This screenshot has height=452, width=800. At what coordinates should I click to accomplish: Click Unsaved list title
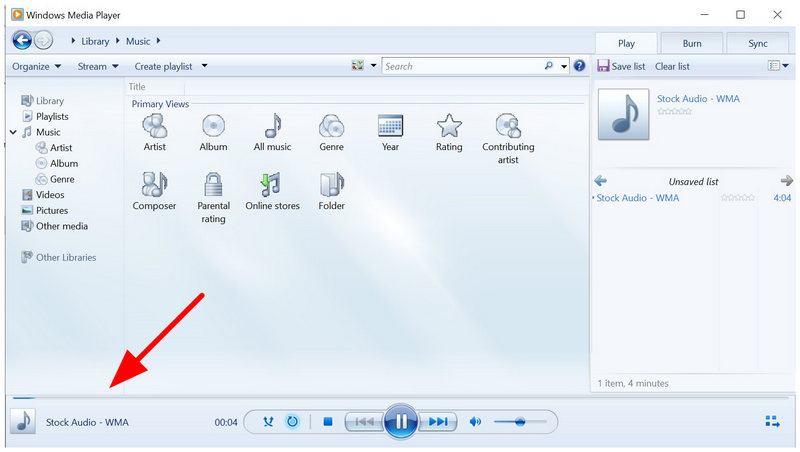point(693,182)
